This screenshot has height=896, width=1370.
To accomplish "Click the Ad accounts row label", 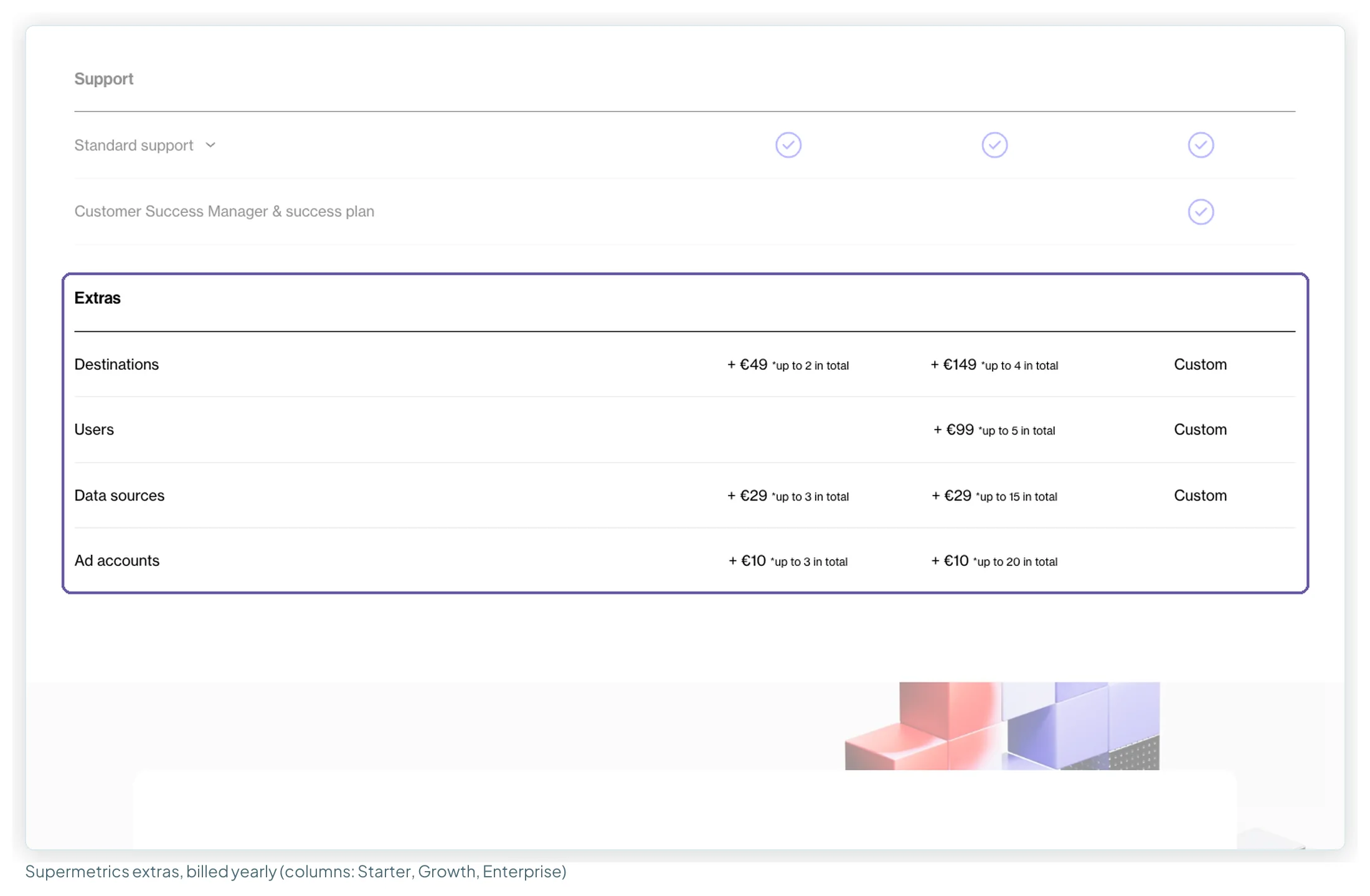I will tap(116, 561).
